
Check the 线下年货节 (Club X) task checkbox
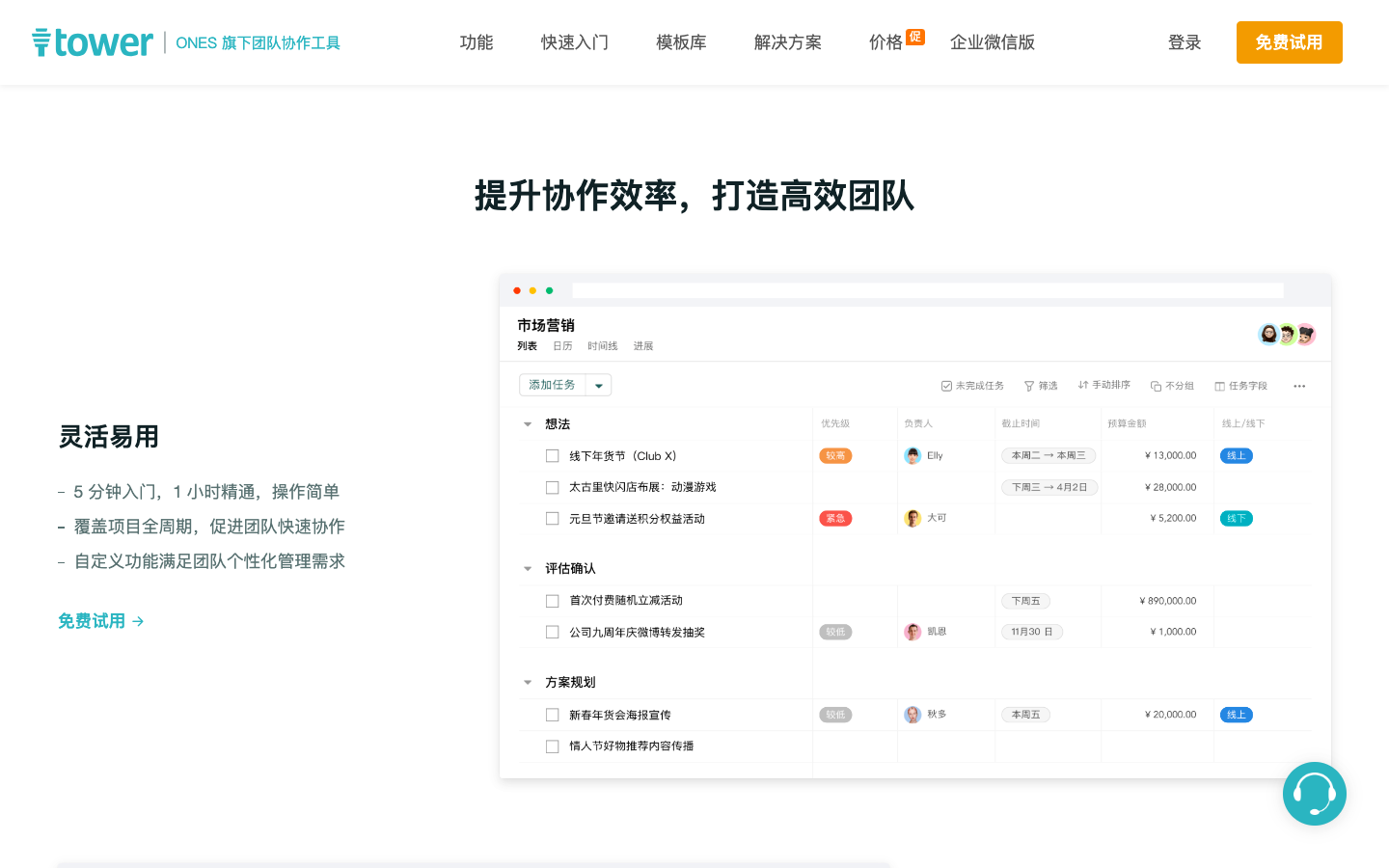(x=553, y=456)
